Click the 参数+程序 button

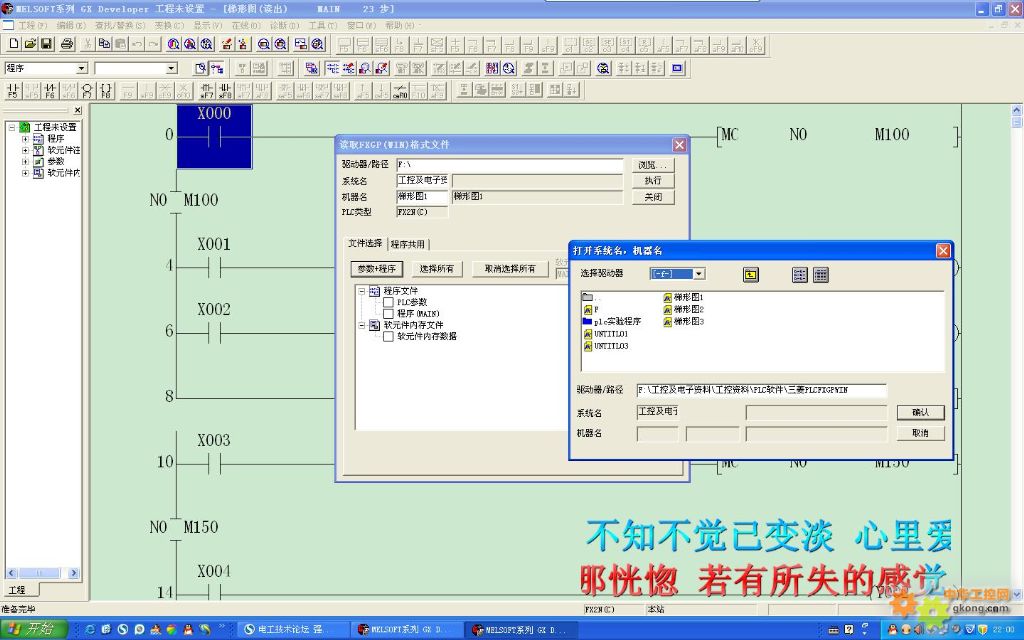tap(377, 269)
